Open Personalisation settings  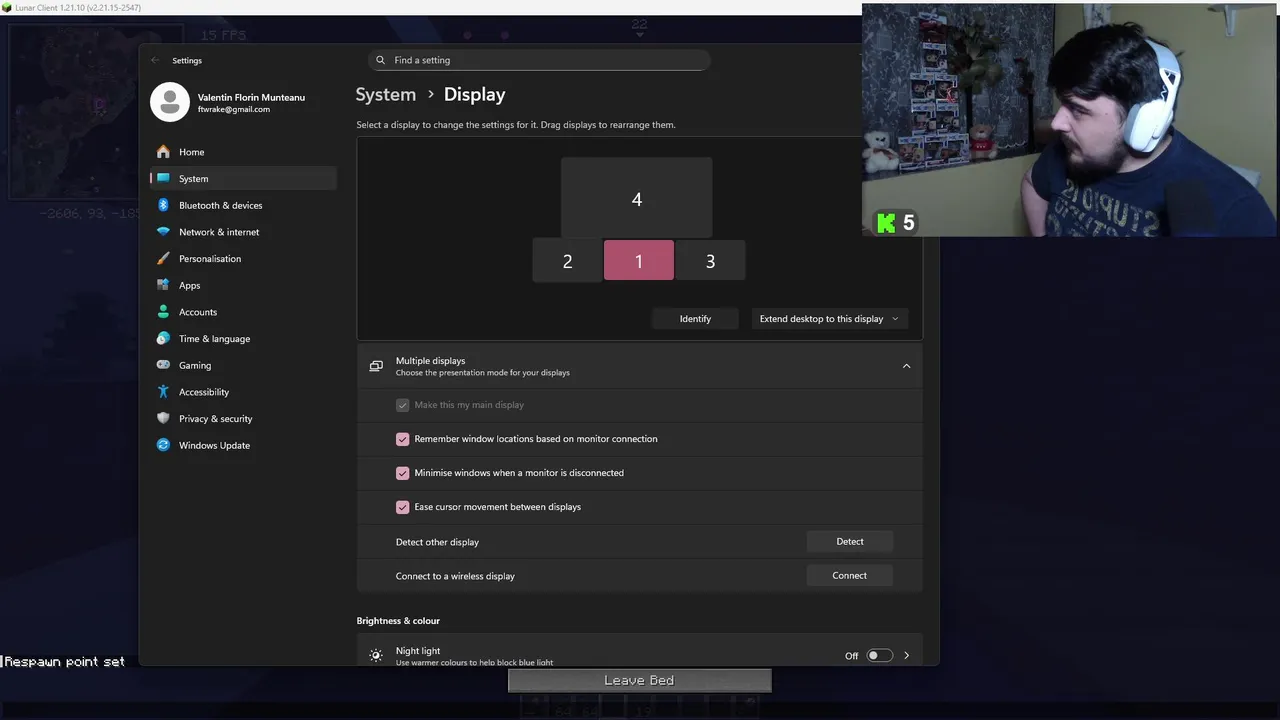[x=243, y=258]
